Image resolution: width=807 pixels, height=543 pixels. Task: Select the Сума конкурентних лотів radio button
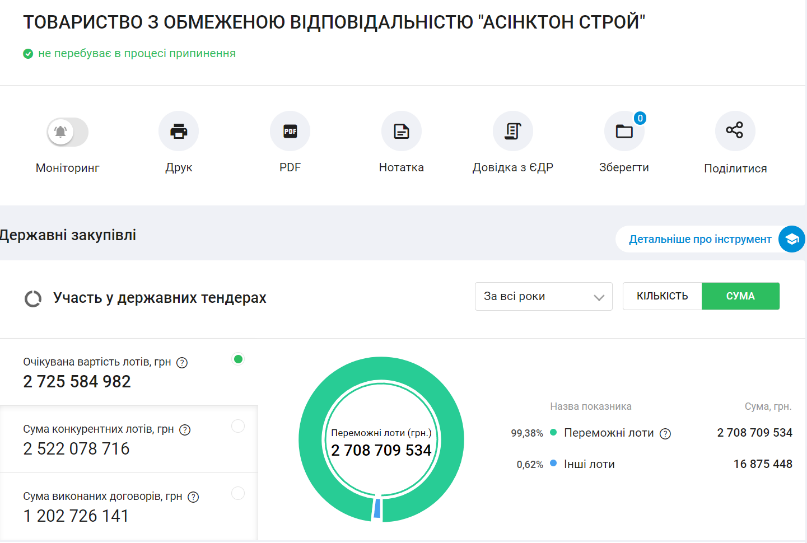pos(238,426)
